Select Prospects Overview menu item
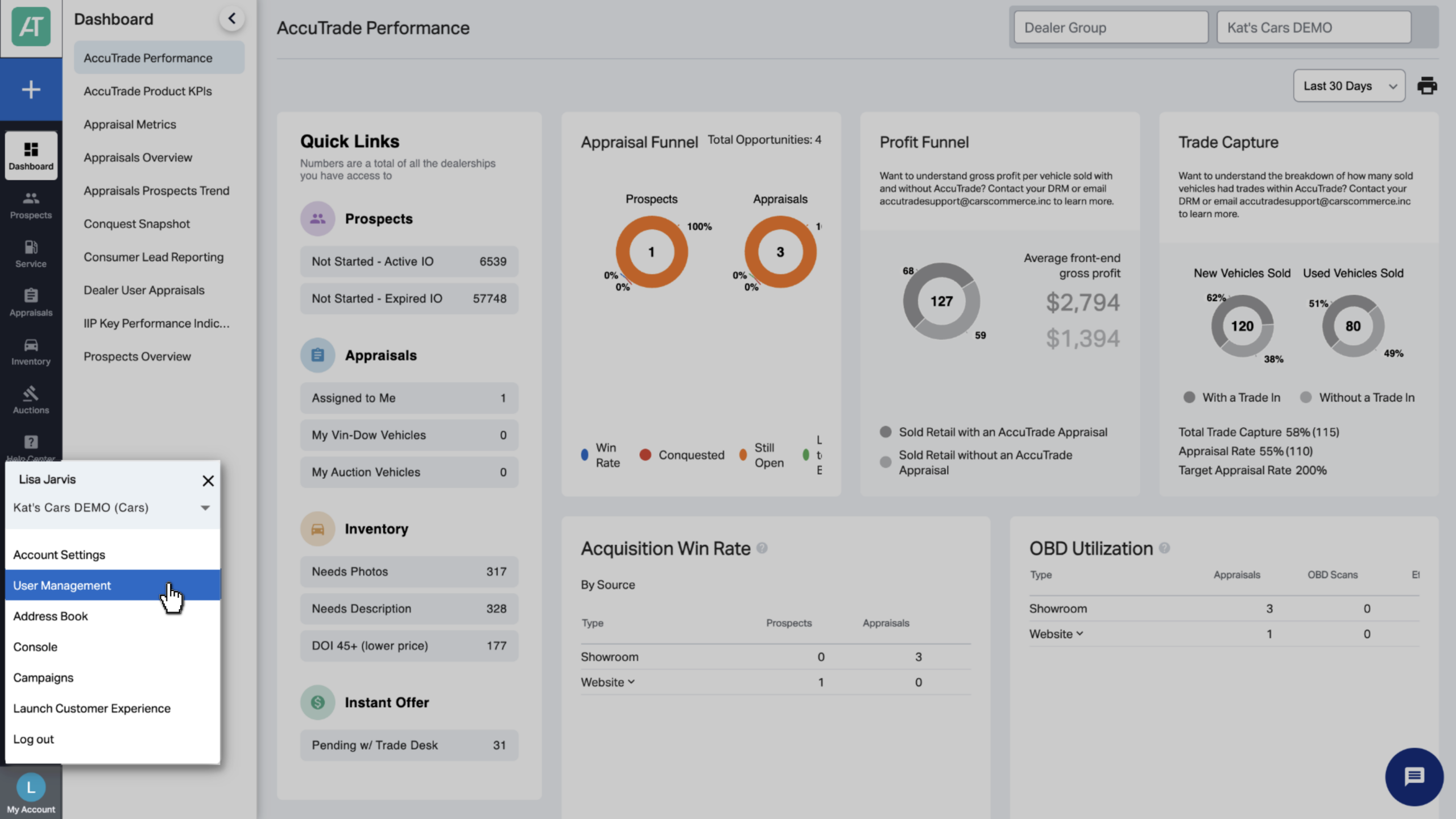Screen dimensions: 1456x819 159,357
